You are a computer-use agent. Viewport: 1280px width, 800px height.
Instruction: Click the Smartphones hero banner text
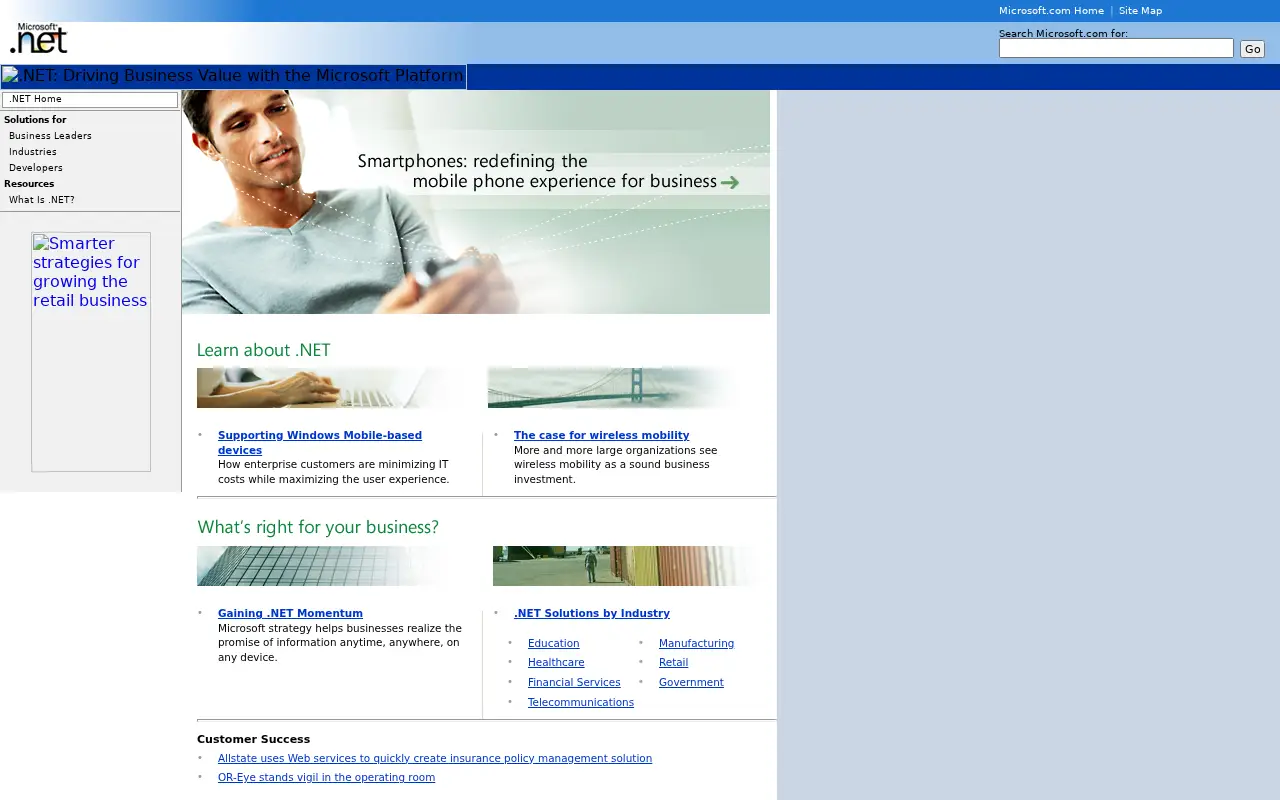(x=538, y=171)
